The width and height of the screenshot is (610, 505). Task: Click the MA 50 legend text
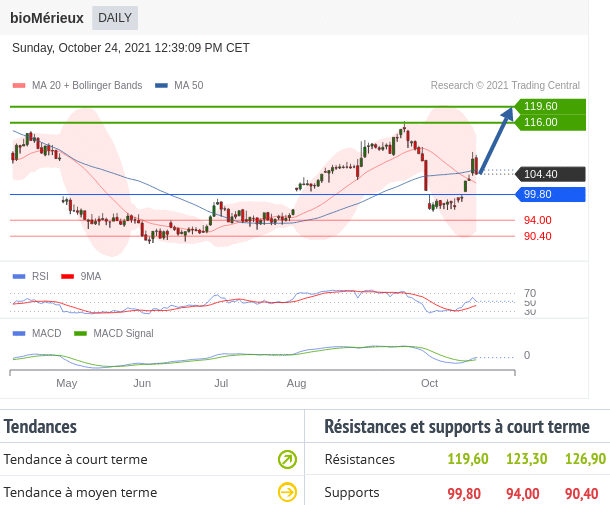point(189,85)
